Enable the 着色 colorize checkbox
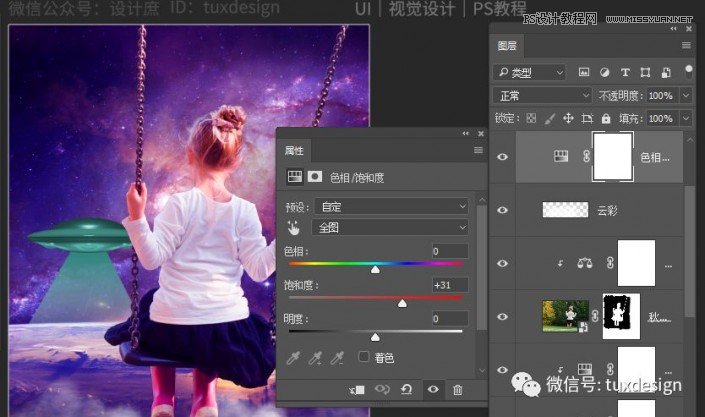The image size is (705, 417). pos(363,357)
